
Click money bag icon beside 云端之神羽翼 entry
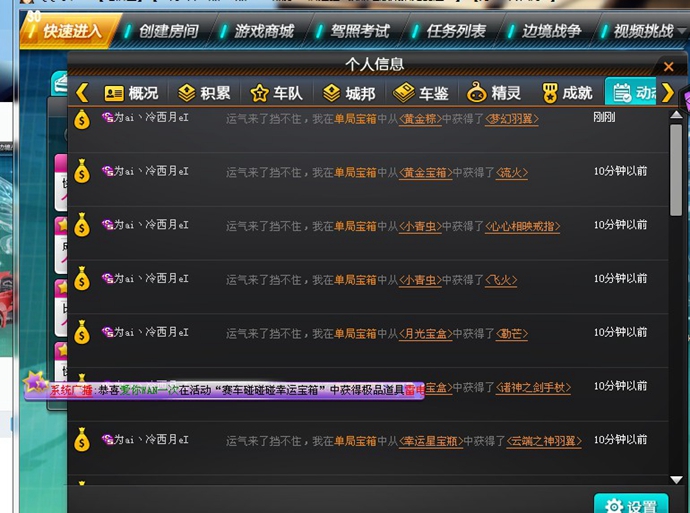[x=82, y=440]
